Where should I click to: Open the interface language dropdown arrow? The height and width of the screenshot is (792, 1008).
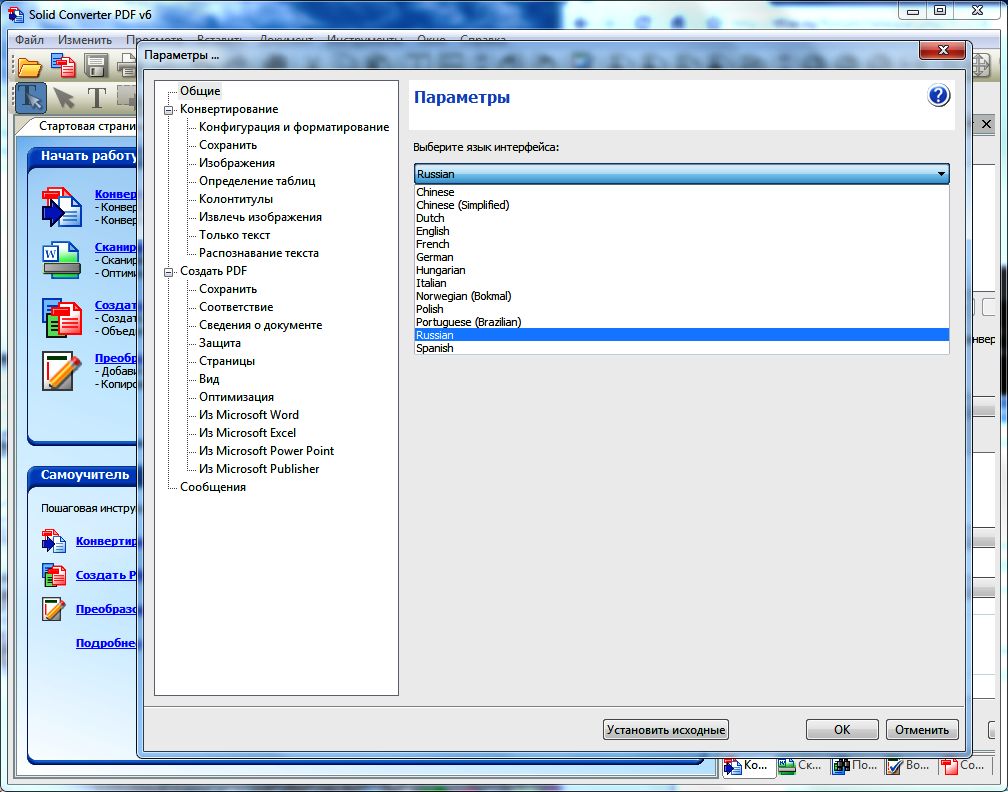(x=940, y=174)
